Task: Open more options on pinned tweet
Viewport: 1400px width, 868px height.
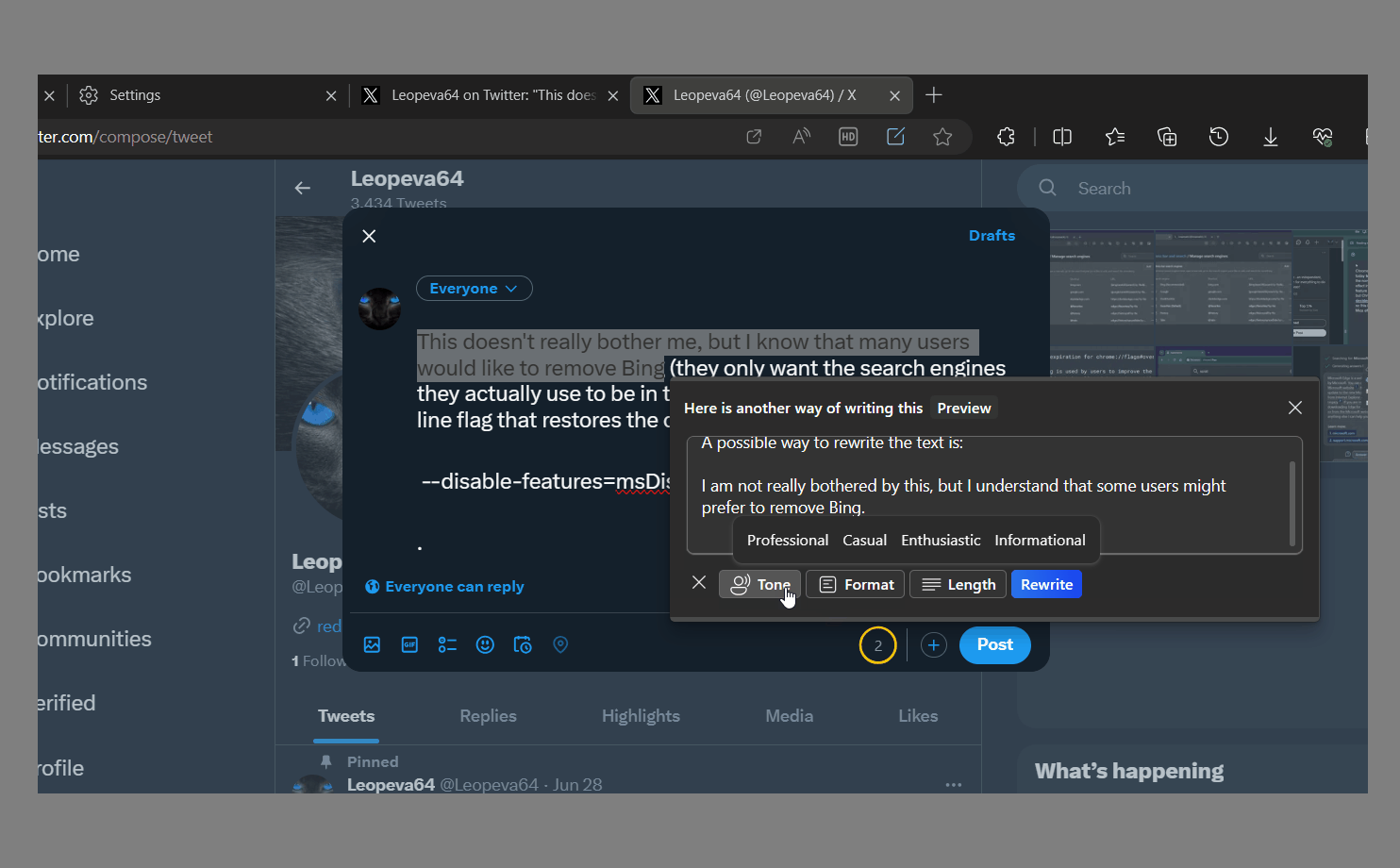Action: 954,785
